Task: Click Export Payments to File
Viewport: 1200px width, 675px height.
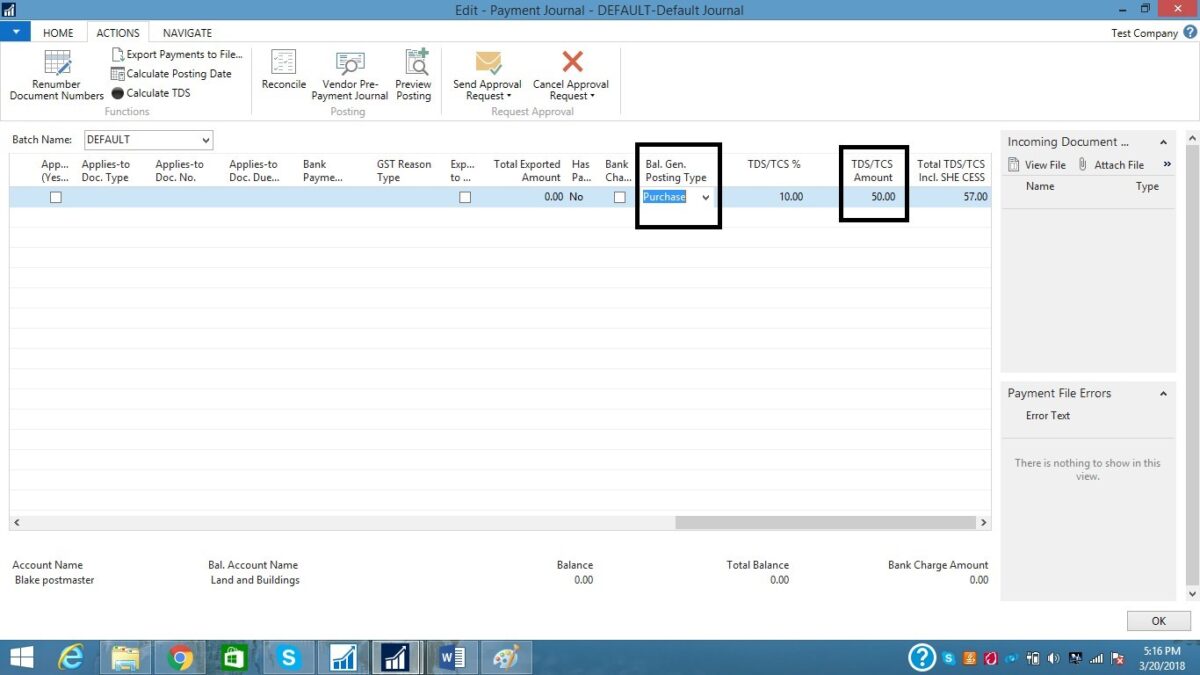Action: 177,55
